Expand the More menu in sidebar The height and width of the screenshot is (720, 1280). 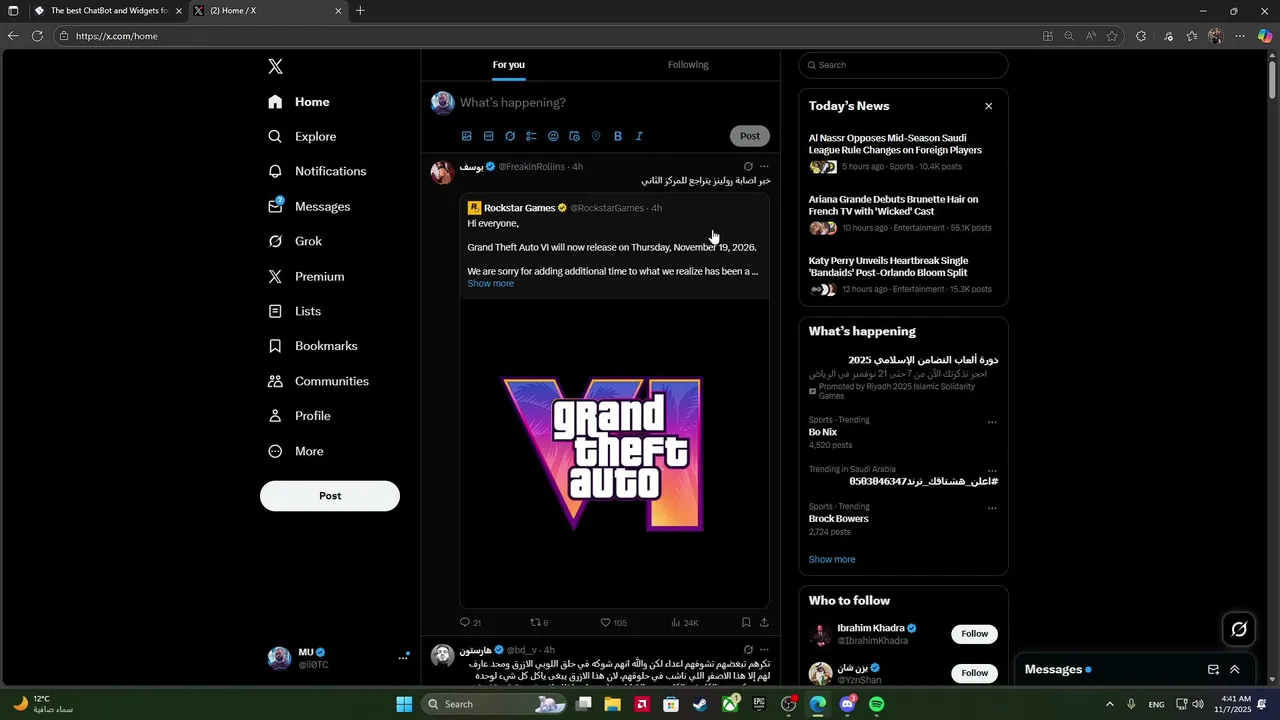point(296,451)
